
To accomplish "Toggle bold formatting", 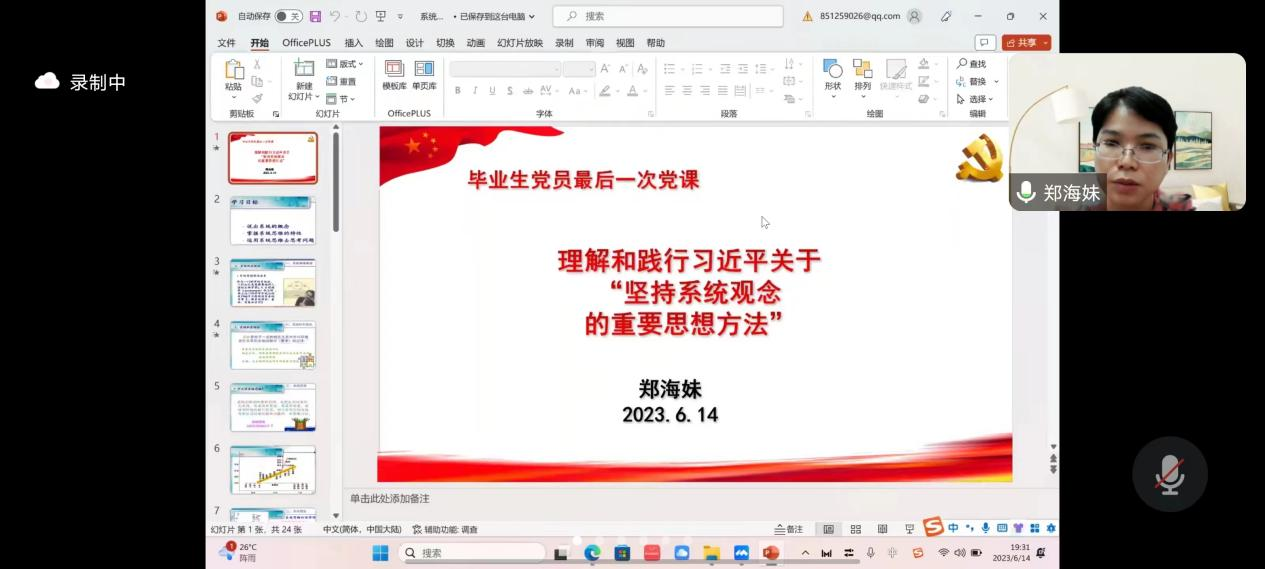I will tap(458, 91).
